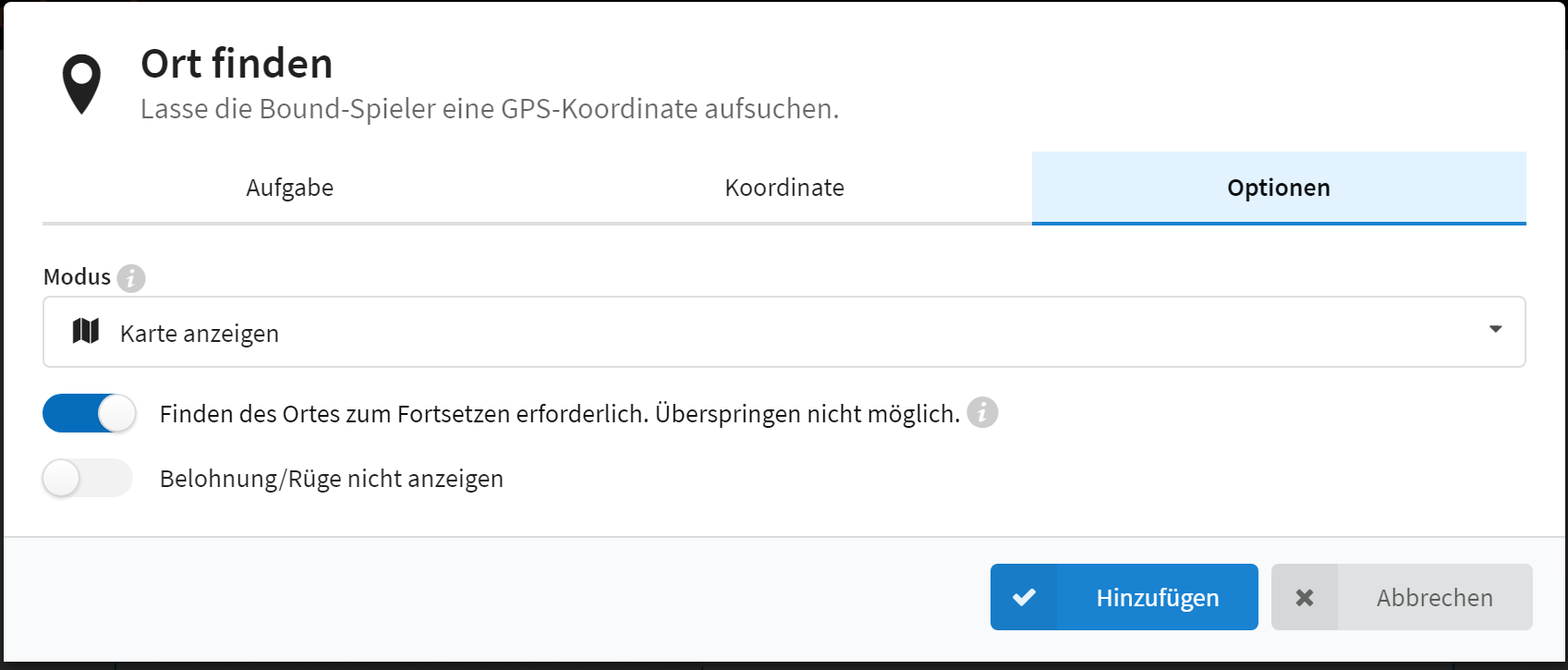Expand the Modus dropdown arrow
The width and height of the screenshot is (1568, 670).
click(1495, 330)
